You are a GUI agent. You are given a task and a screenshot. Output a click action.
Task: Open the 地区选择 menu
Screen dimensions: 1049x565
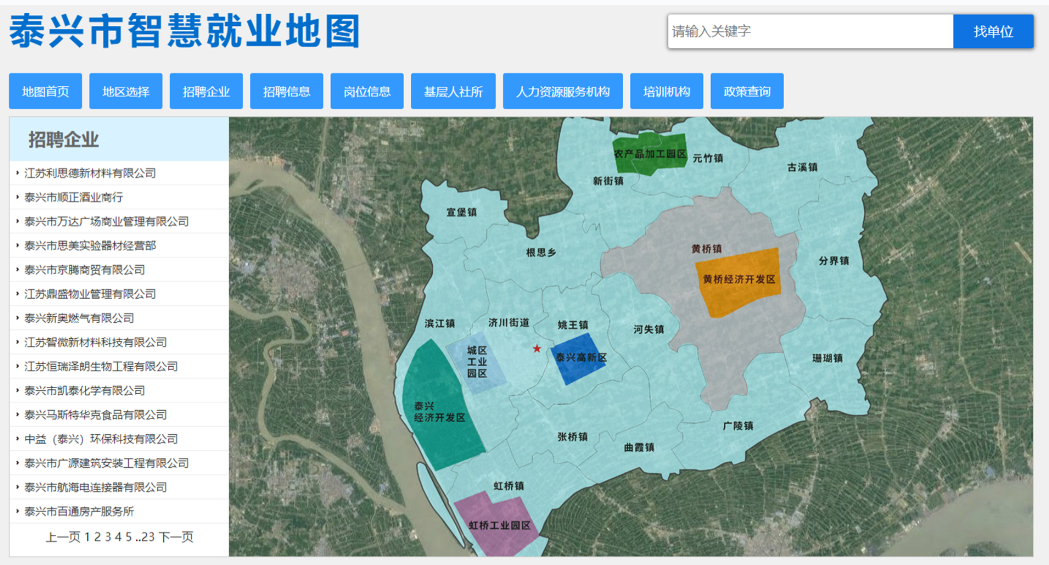click(x=126, y=91)
